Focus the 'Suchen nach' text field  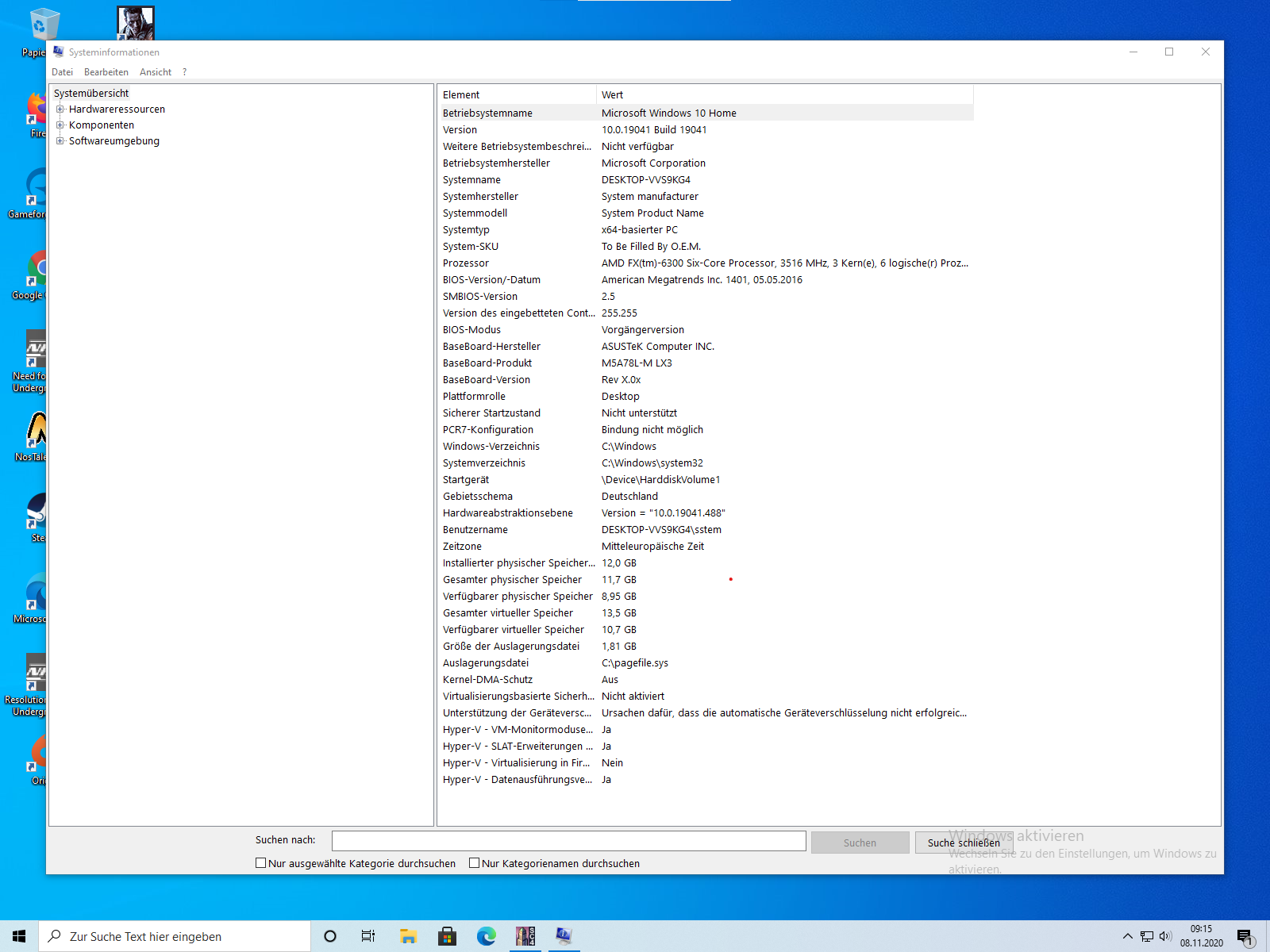pyautogui.click(x=569, y=841)
